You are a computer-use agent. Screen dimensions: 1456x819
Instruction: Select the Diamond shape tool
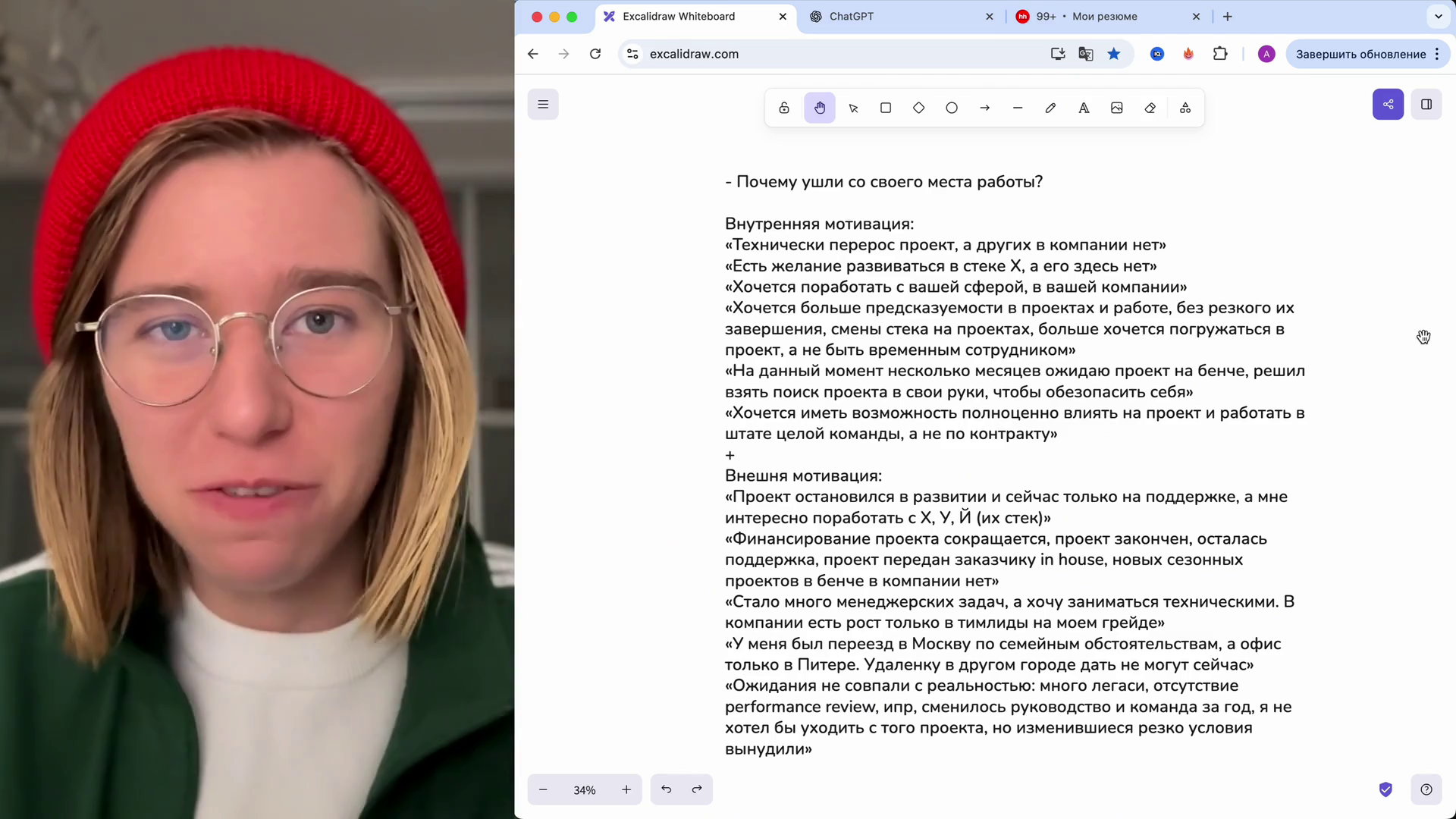tap(918, 108)
